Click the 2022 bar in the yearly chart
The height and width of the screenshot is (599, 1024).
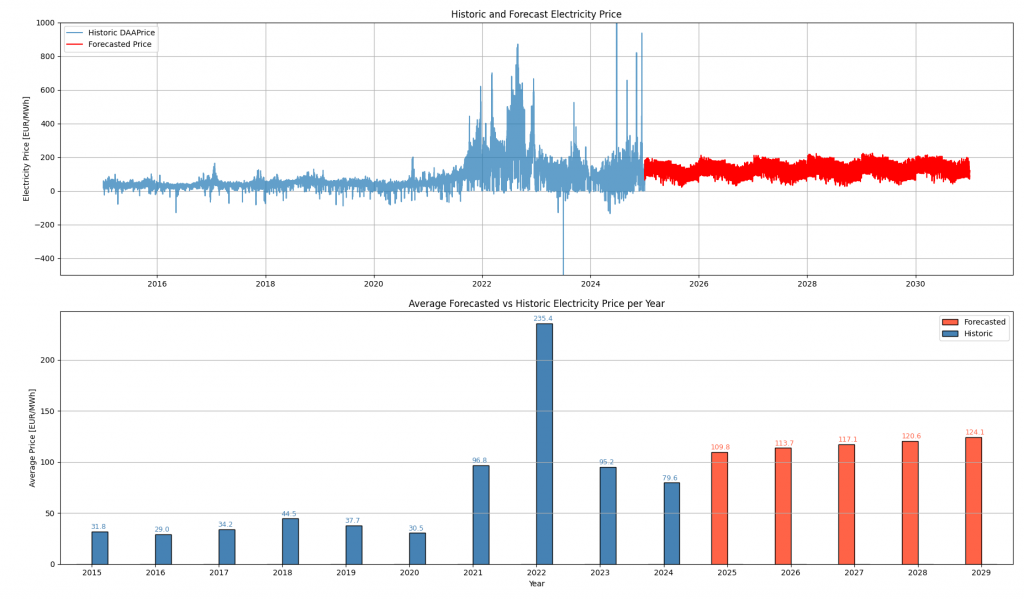pyautogui.click(x=544, y=444)
